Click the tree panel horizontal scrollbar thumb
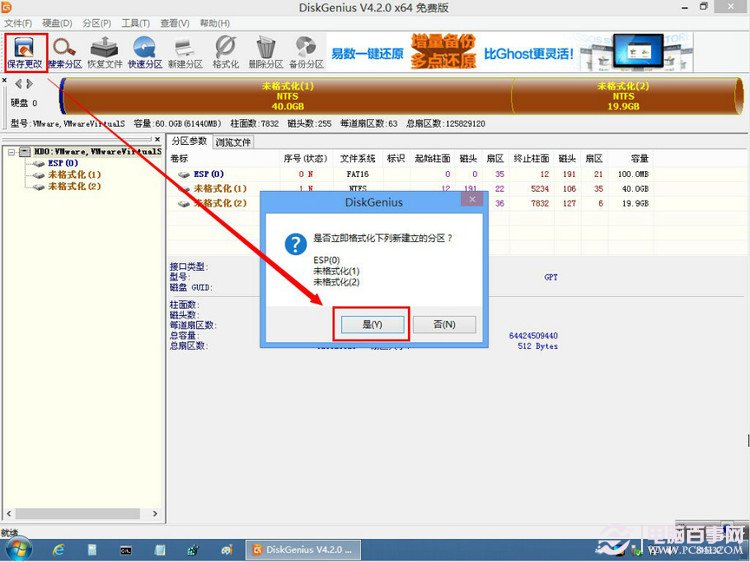 [78, 513]
